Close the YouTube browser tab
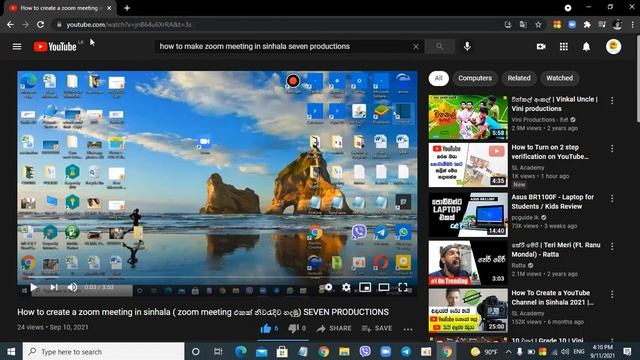The image size is (640, 360). click(109, 8)
